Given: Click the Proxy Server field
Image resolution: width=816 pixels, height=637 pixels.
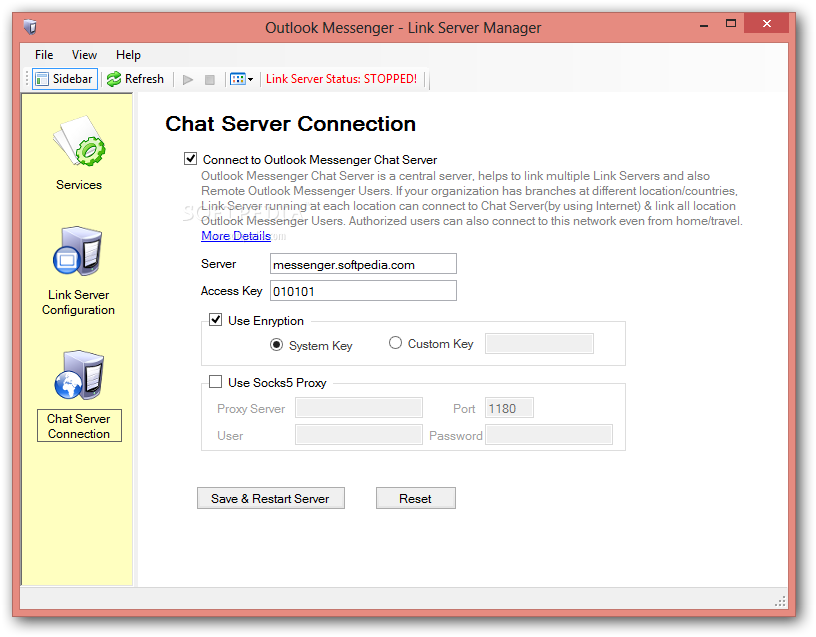Looking at the screenshot, I should click(x=359, y=407).
